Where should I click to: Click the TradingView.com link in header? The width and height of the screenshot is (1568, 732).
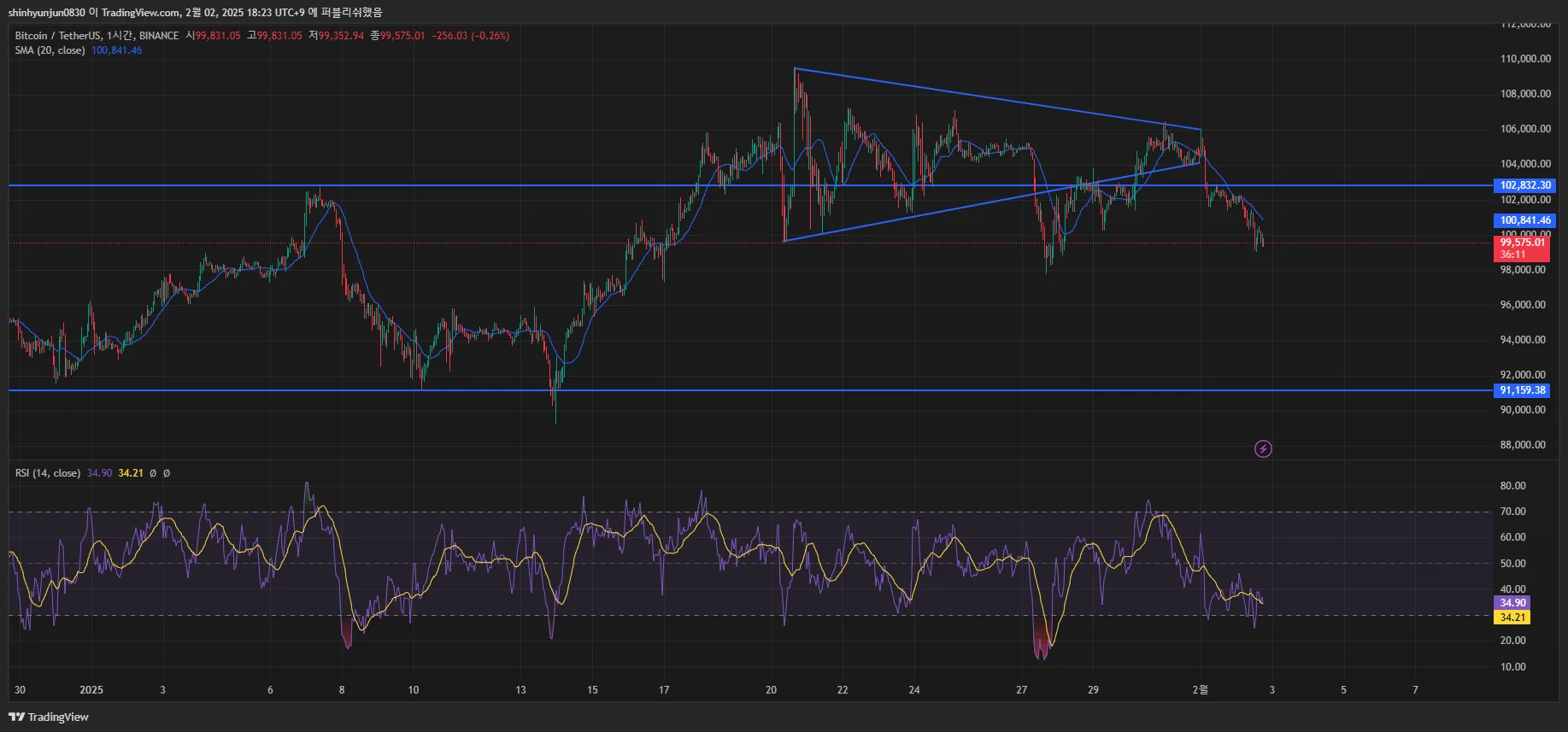click(x=141, y=13)
